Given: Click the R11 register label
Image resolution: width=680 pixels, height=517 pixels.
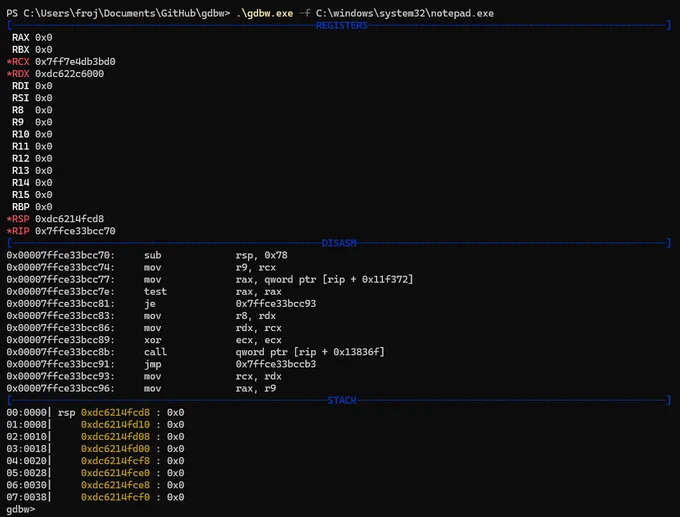Looking at the screenshot, I should pyautogui.click(x=20, y=147).
